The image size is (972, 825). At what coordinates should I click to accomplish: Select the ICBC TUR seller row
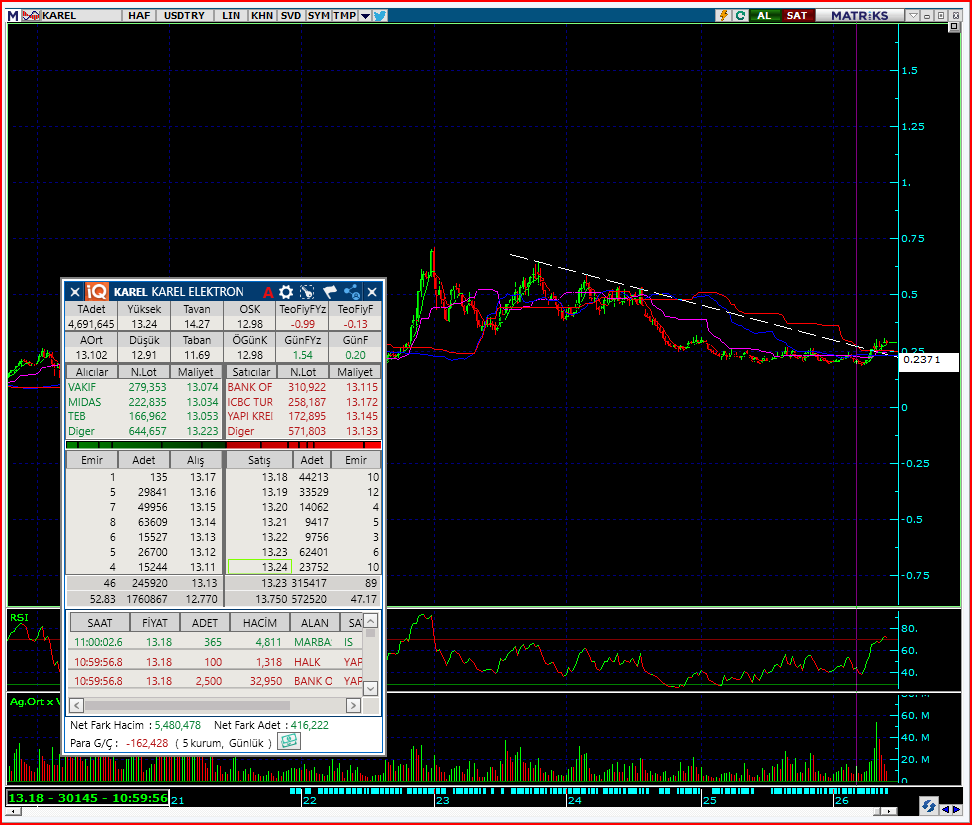click(x=303, y=402)
